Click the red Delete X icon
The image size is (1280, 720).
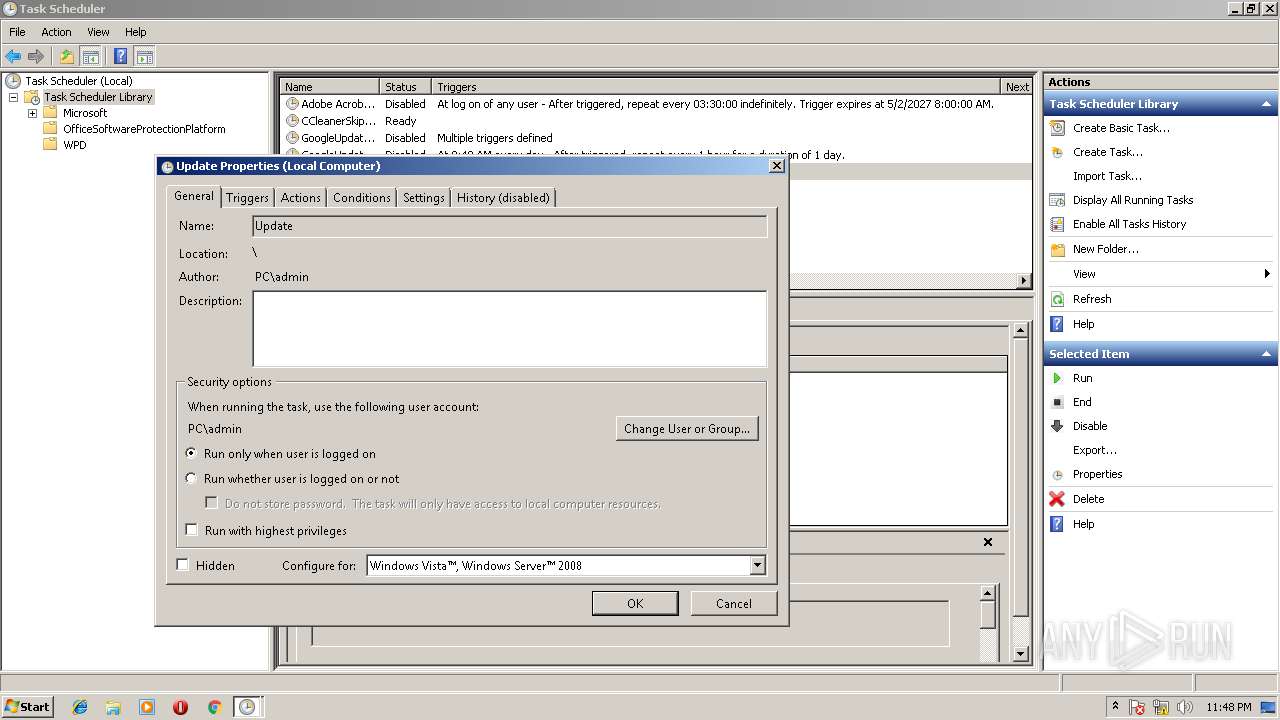click(1057, 499)
